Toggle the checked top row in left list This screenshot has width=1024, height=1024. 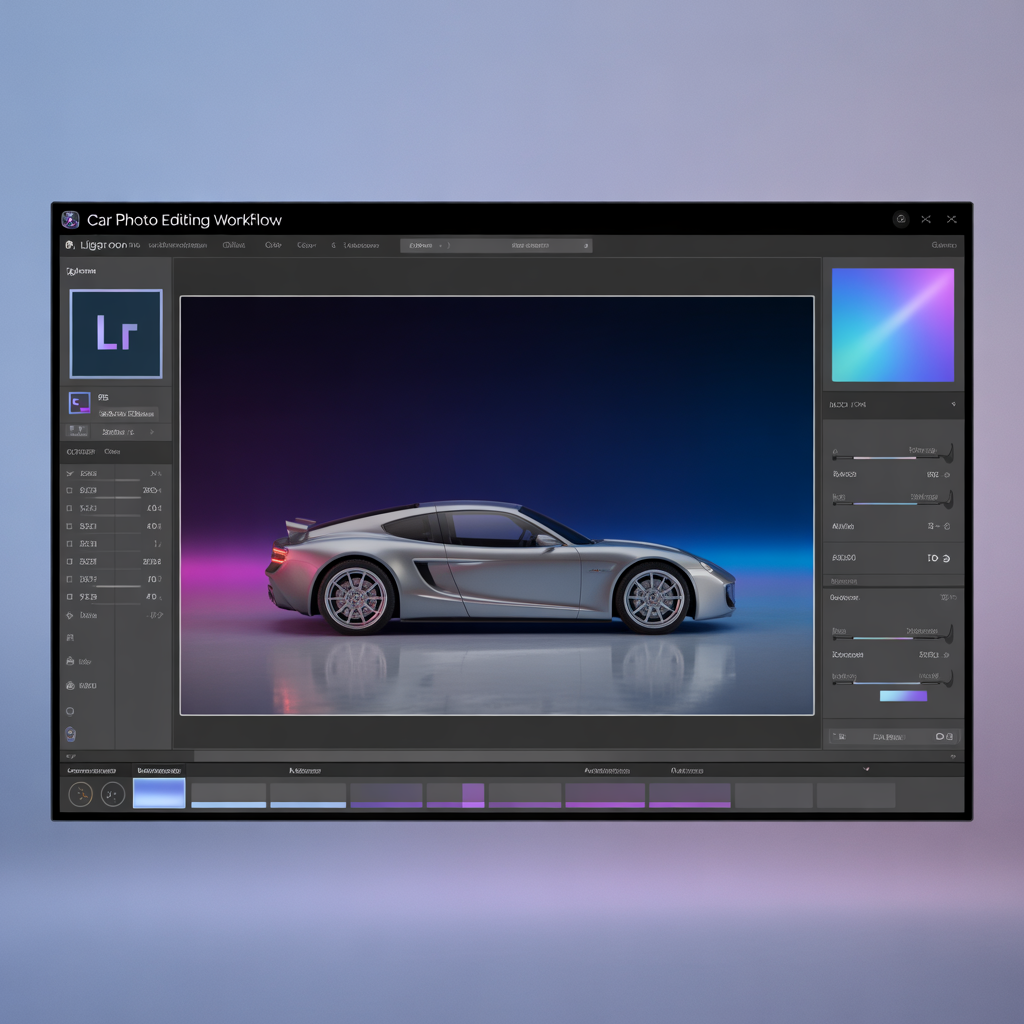pyautogui.click(x=70, y=473)
